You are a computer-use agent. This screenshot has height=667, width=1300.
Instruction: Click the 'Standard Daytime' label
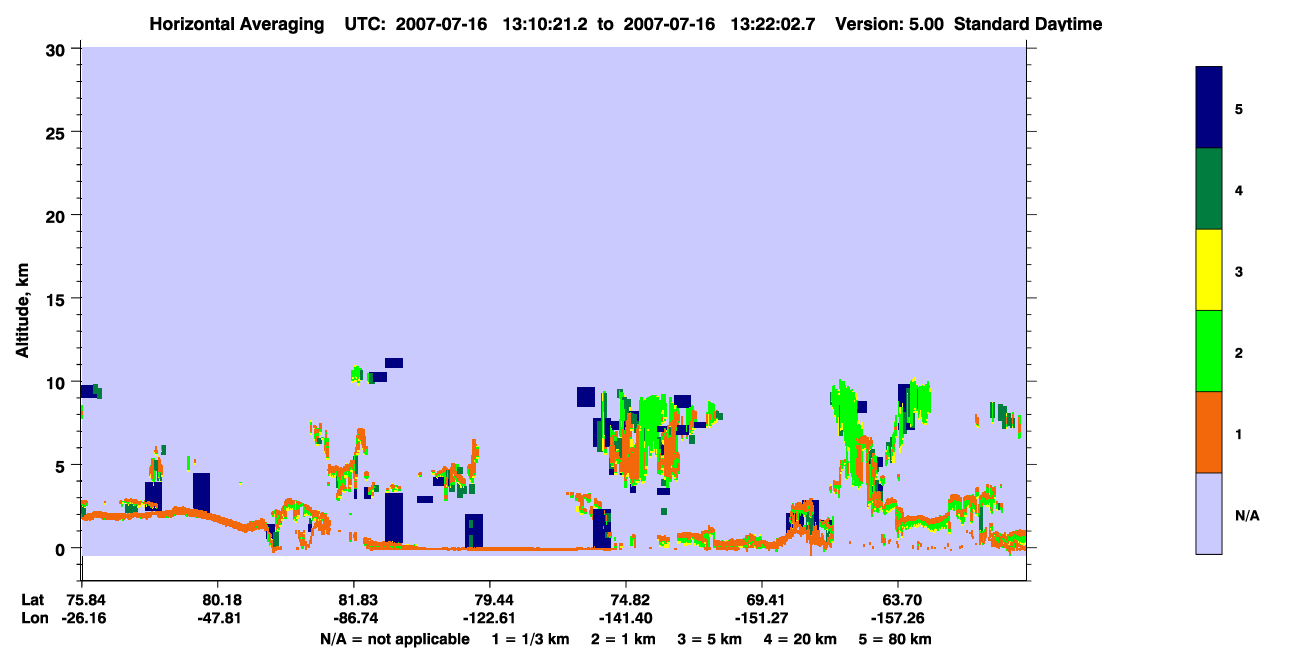pos(1028,24)
